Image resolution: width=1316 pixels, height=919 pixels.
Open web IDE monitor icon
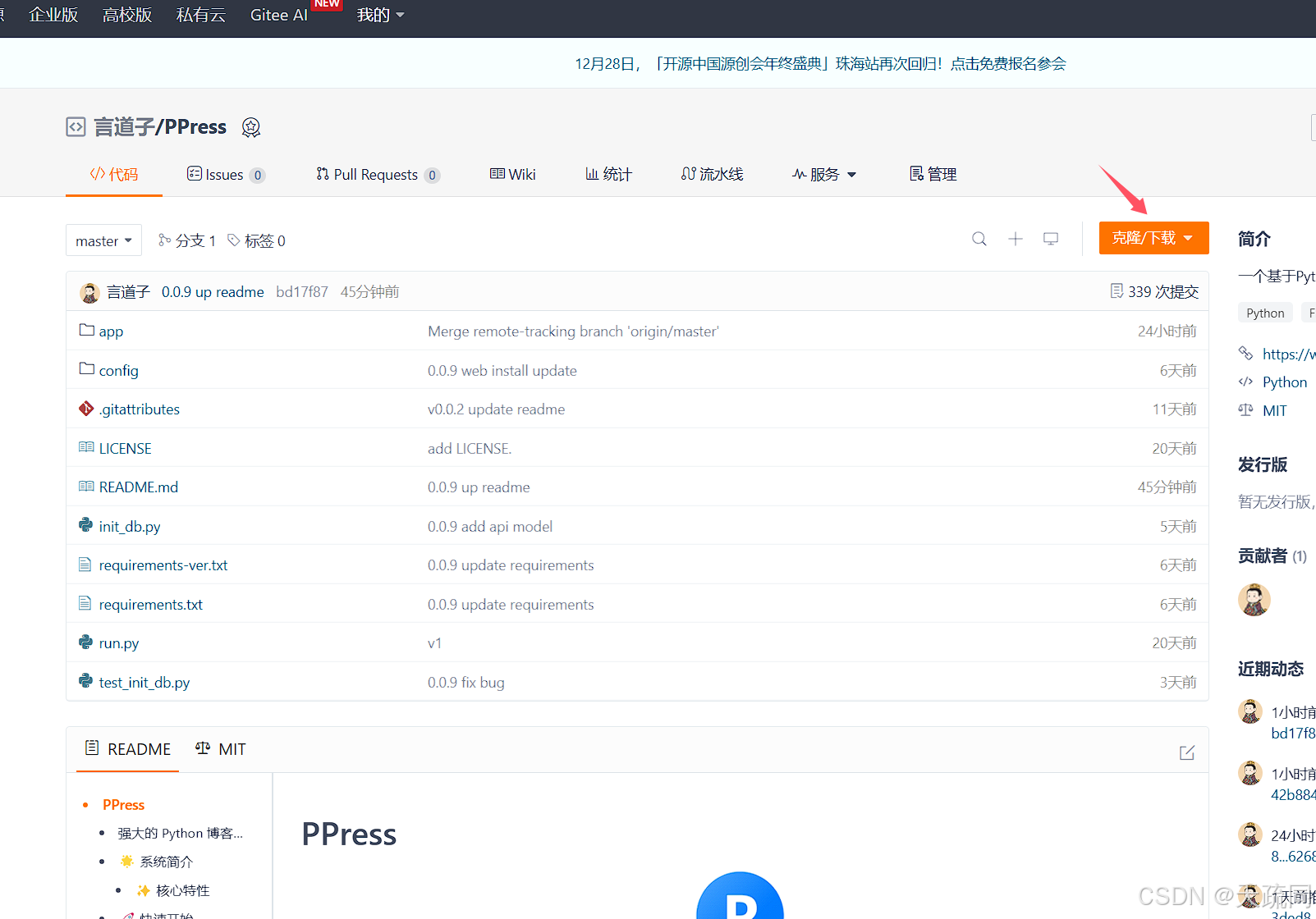[x=1051, y=238]
